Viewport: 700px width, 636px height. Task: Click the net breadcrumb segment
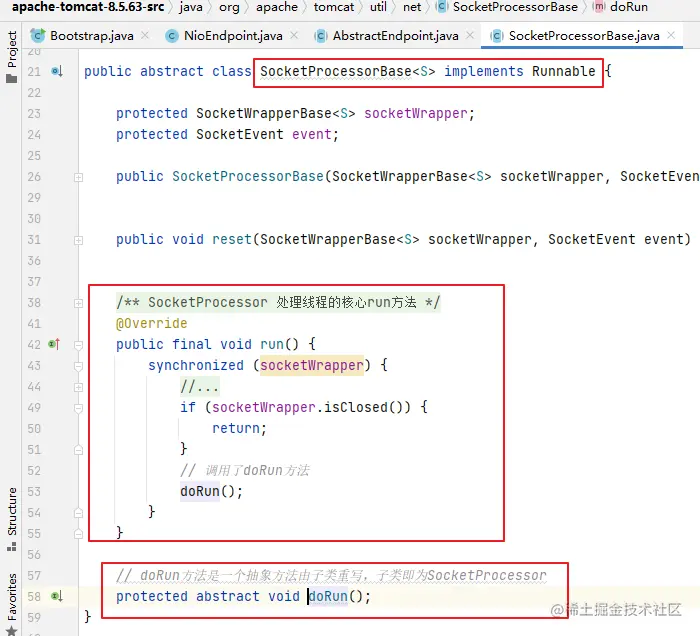coord(412,7)
